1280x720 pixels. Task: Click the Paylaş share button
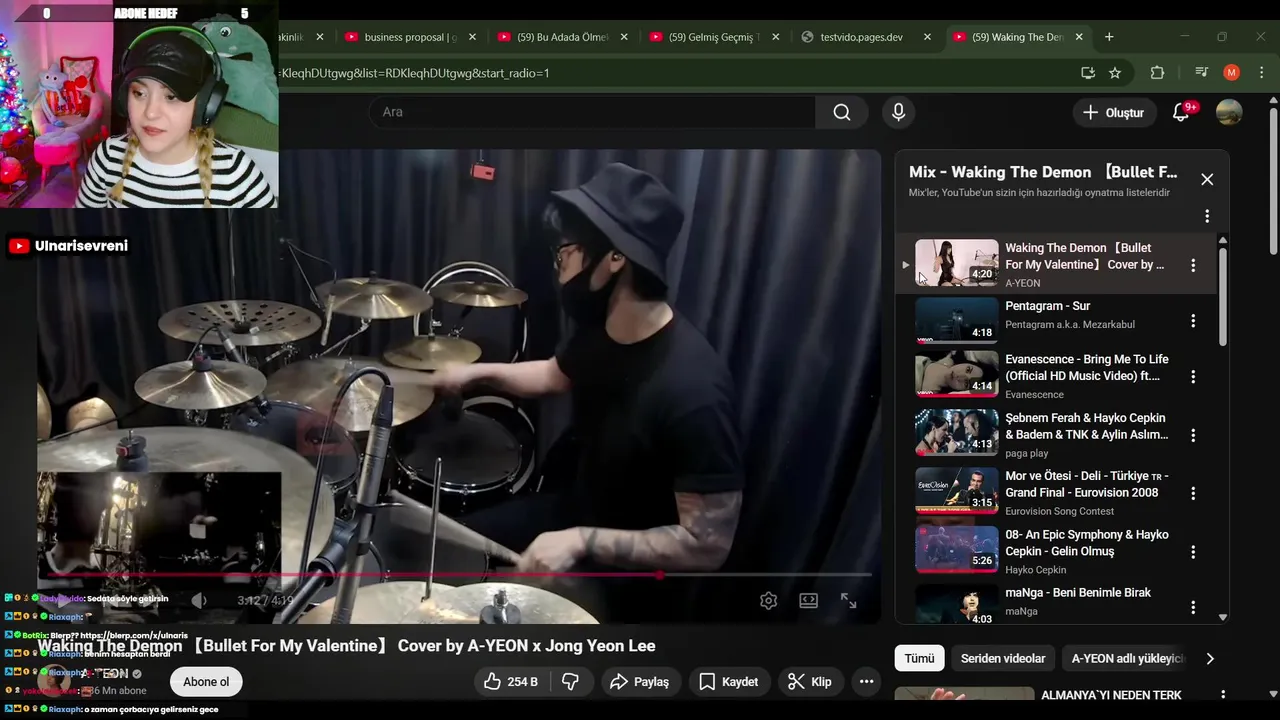(x=639, y=682)
